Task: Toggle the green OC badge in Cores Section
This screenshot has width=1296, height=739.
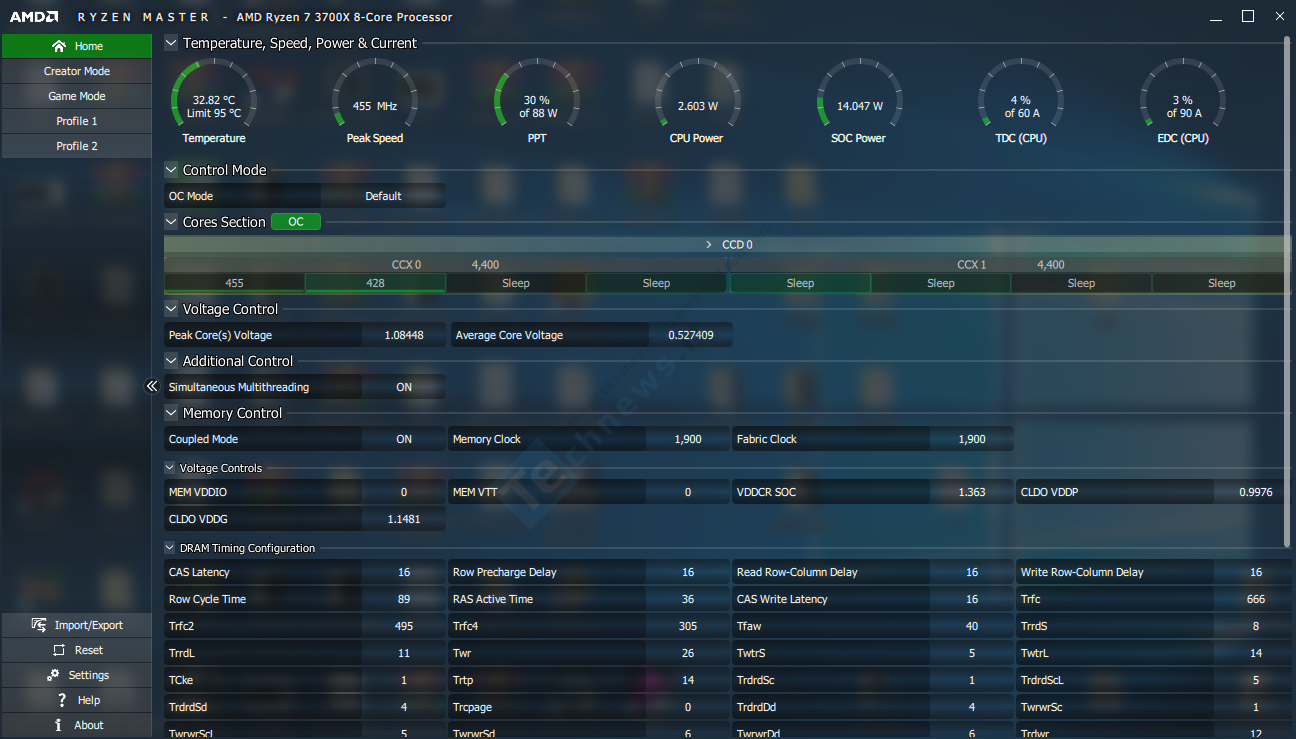Action: pyautogui.click(x=296, y=222)
